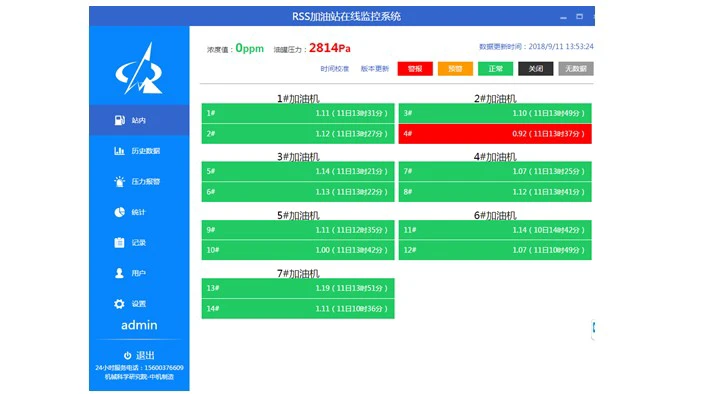Click the person icon for 用户

[119, 273]
